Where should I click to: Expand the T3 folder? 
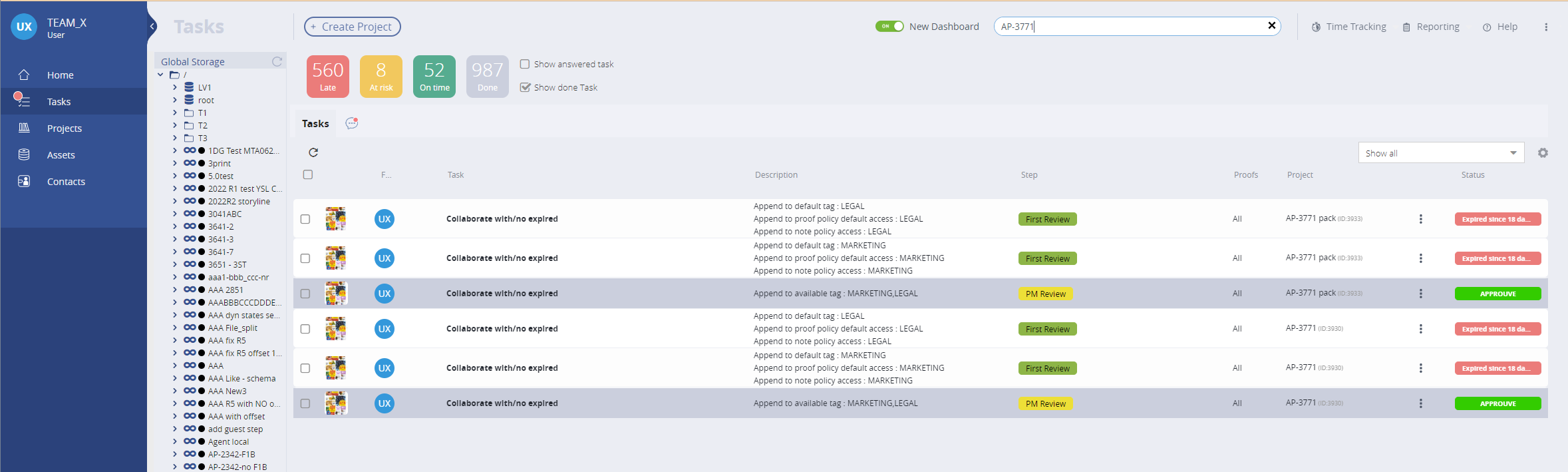175,138
